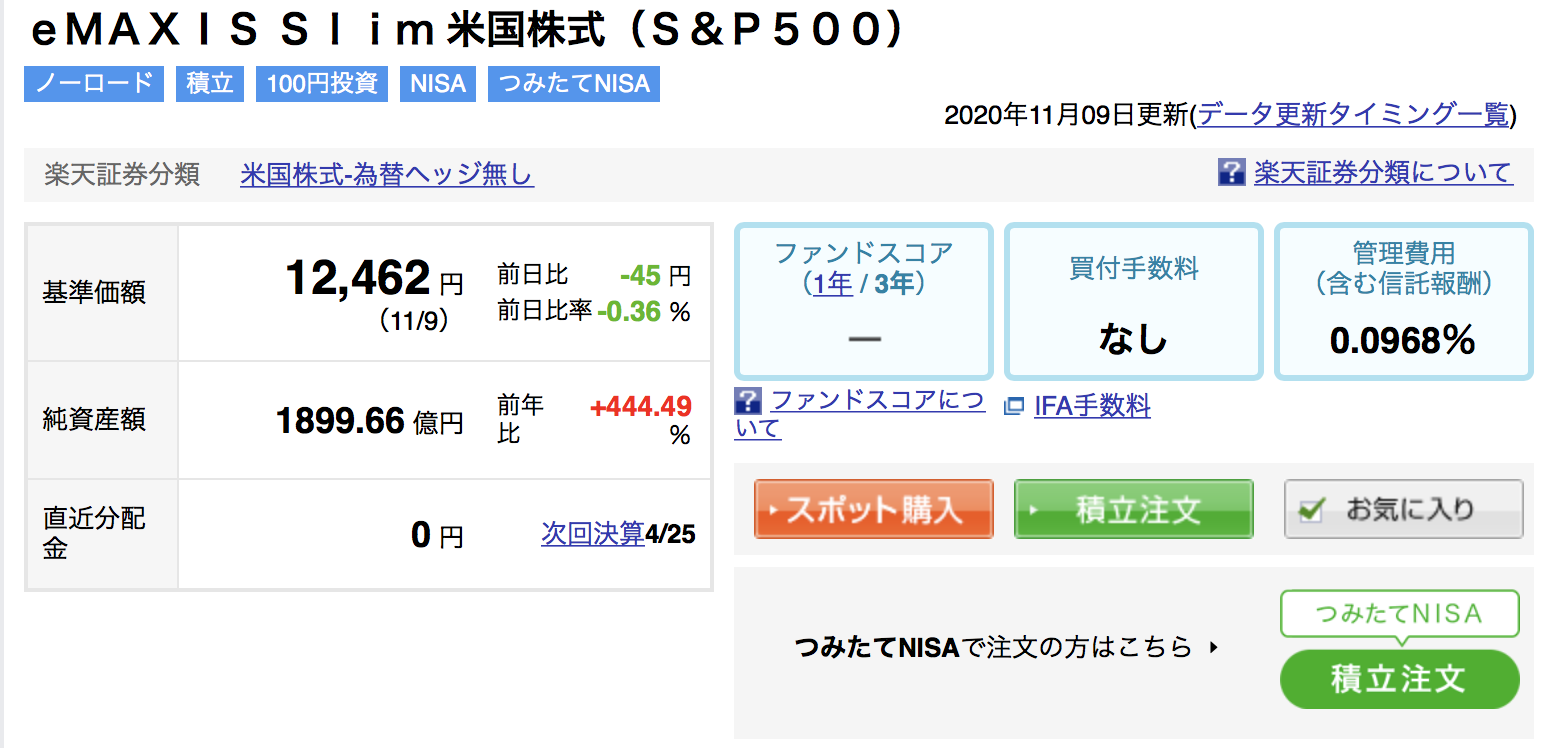Click the arrow icon on スポット購入 button

[774, 510]
